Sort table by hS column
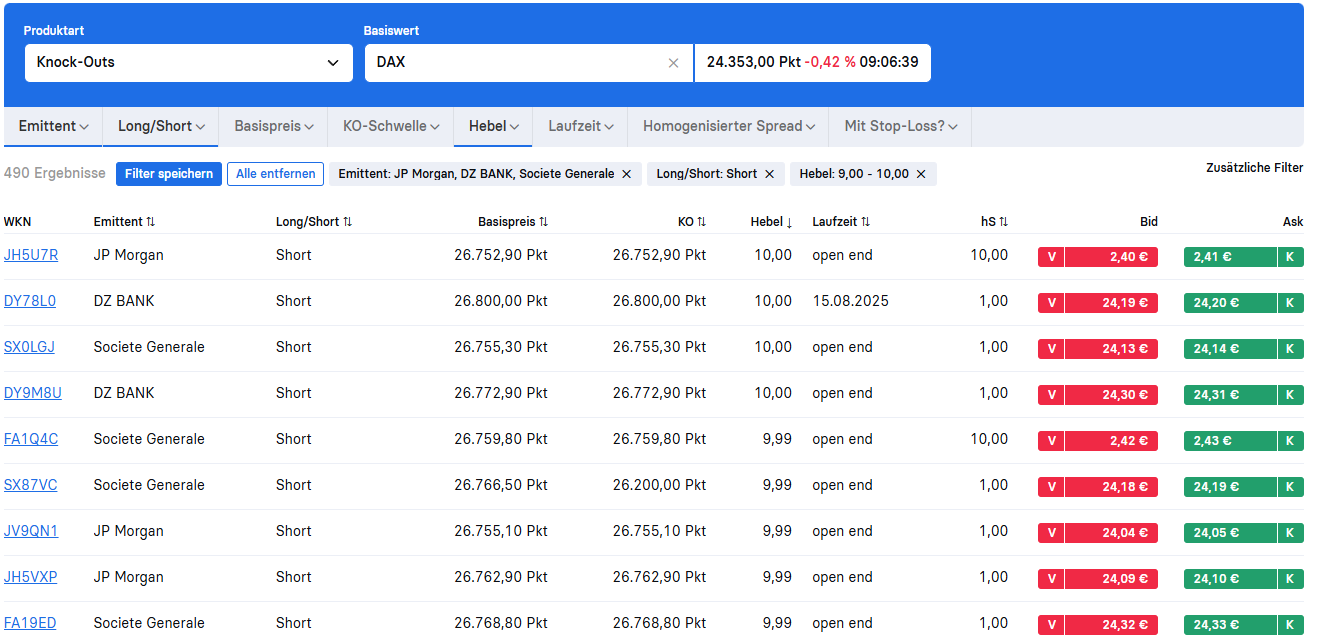 click(x=994, y=222)
